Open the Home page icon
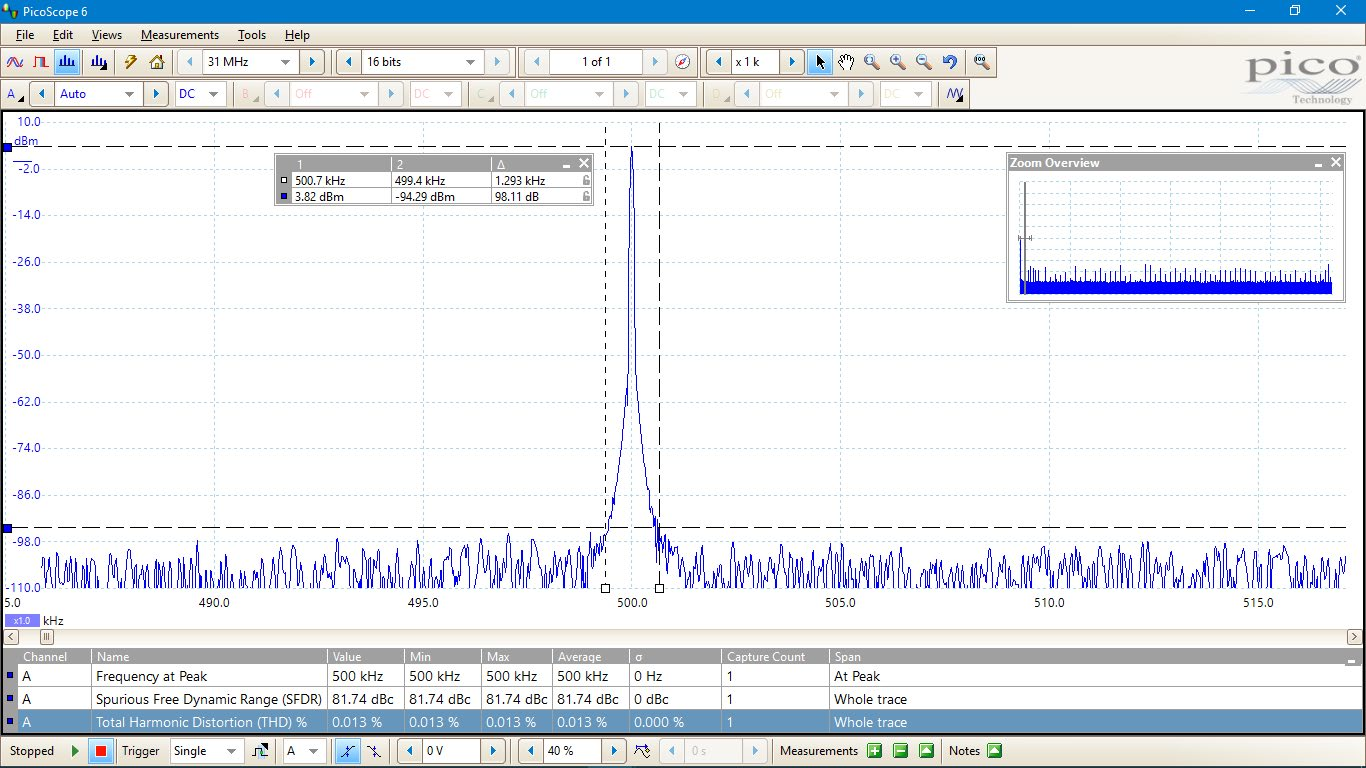 pyautogui.click(x=157, y=62)
